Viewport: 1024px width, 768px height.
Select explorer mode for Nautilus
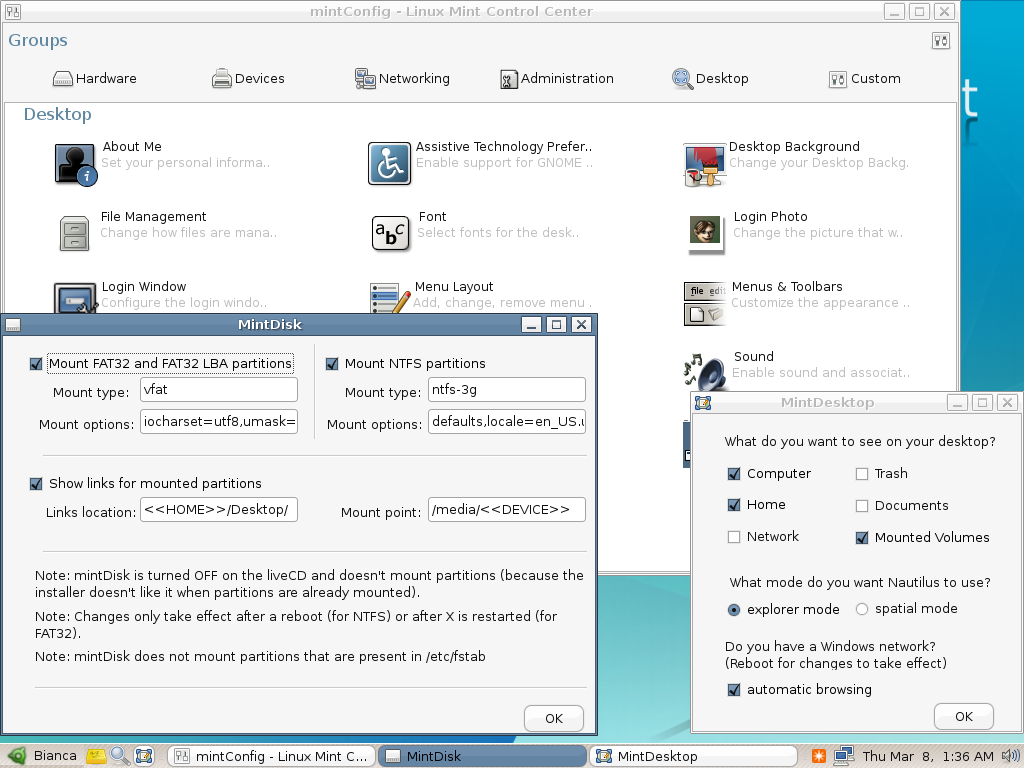coord(734,610)
